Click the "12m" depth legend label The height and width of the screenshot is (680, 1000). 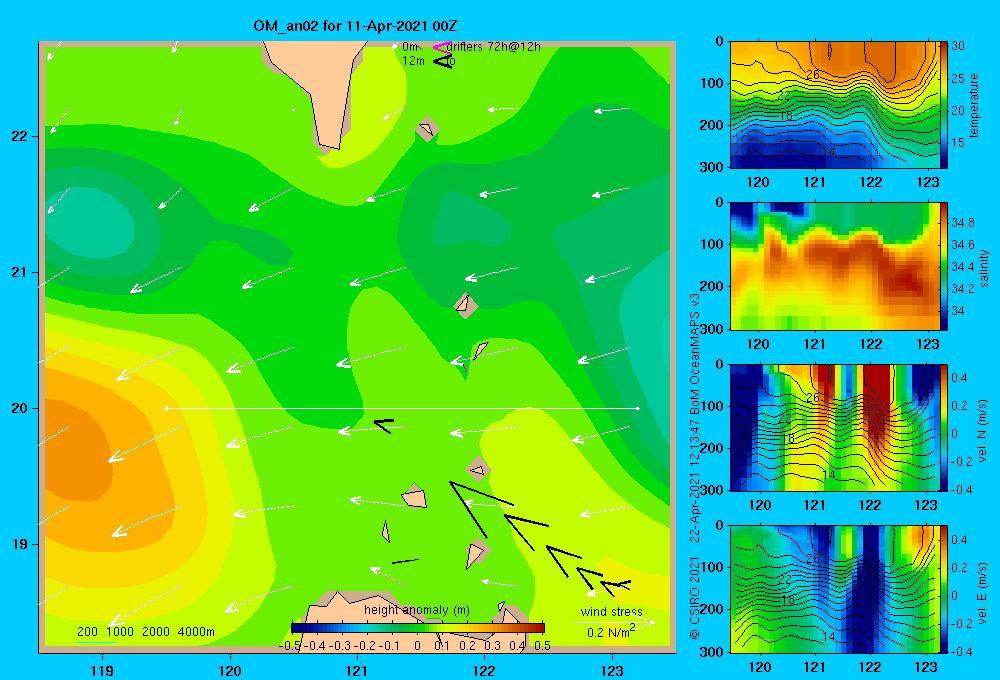click(413, 61)
